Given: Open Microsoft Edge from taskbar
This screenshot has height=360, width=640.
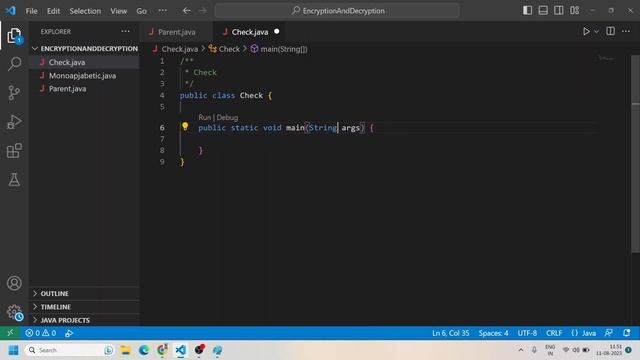Looking at the screenshot, I should click(144, 350).
